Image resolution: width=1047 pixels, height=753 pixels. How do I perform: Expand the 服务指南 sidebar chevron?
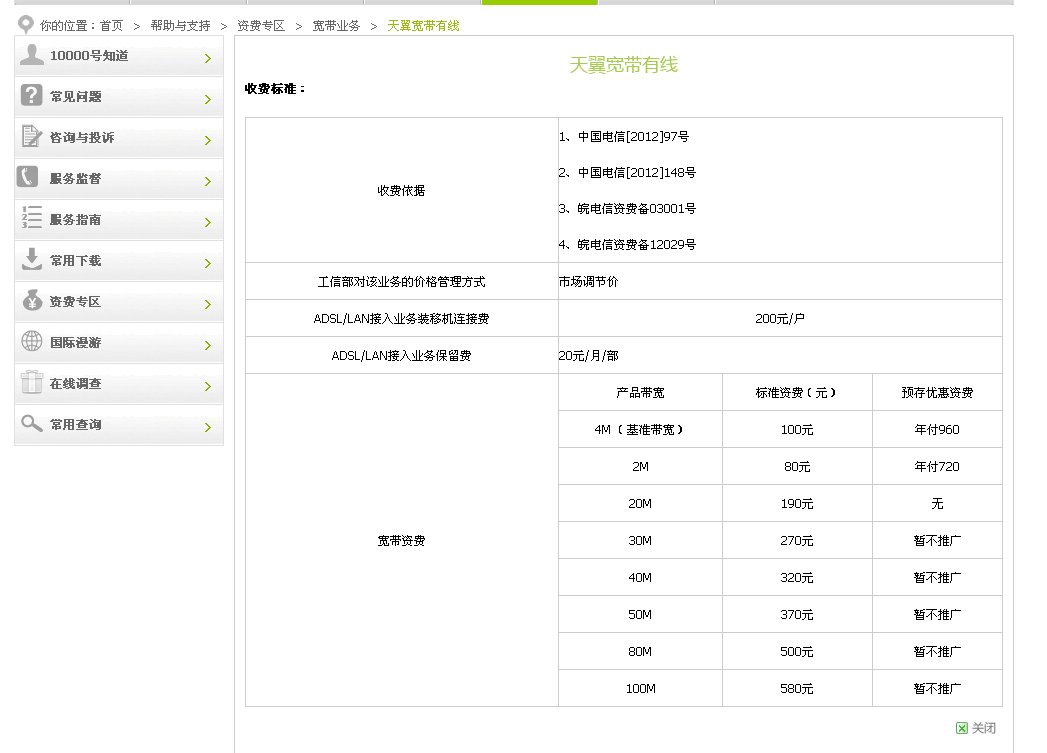point(210,220)
